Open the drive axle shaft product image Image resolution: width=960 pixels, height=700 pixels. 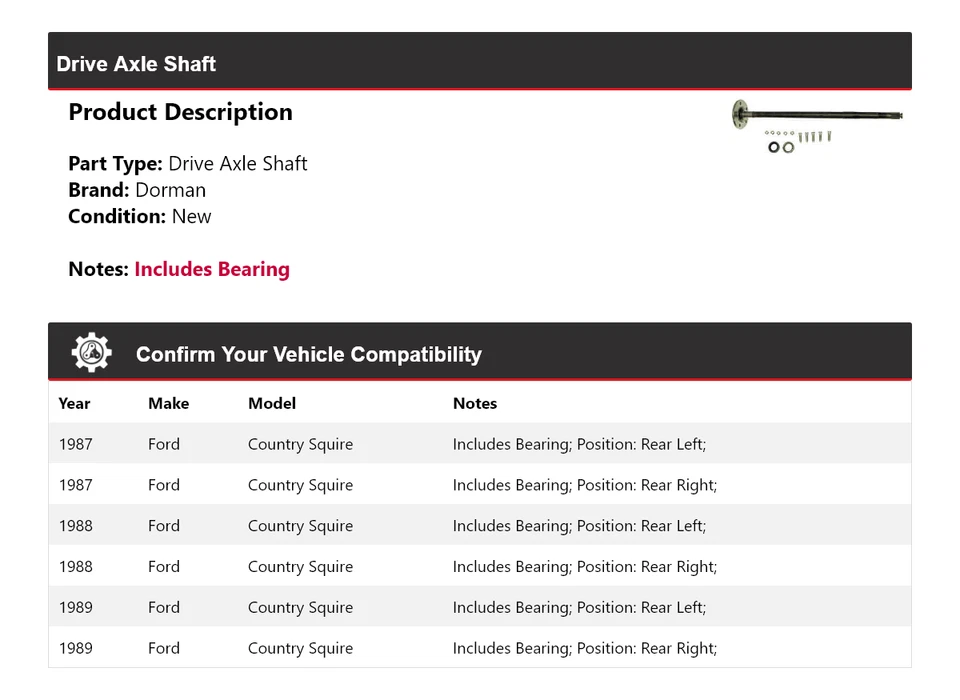click(x=816, y=126)
